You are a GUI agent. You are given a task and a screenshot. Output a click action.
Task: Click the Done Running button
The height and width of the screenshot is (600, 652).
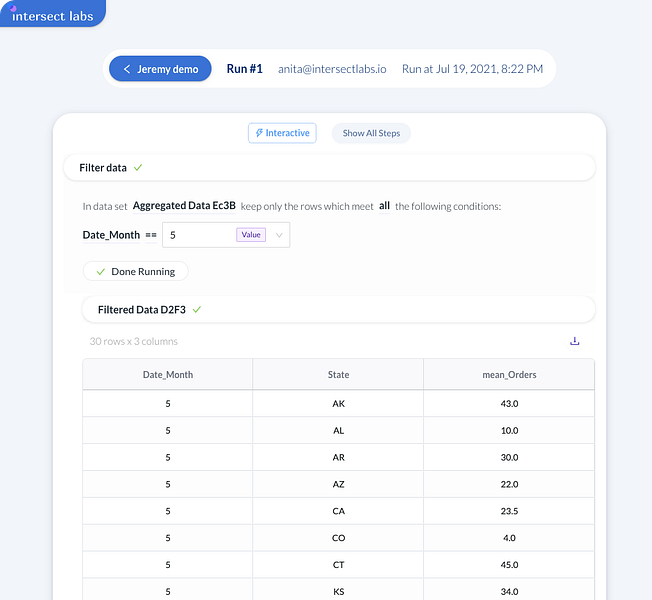tap(135, 271)
